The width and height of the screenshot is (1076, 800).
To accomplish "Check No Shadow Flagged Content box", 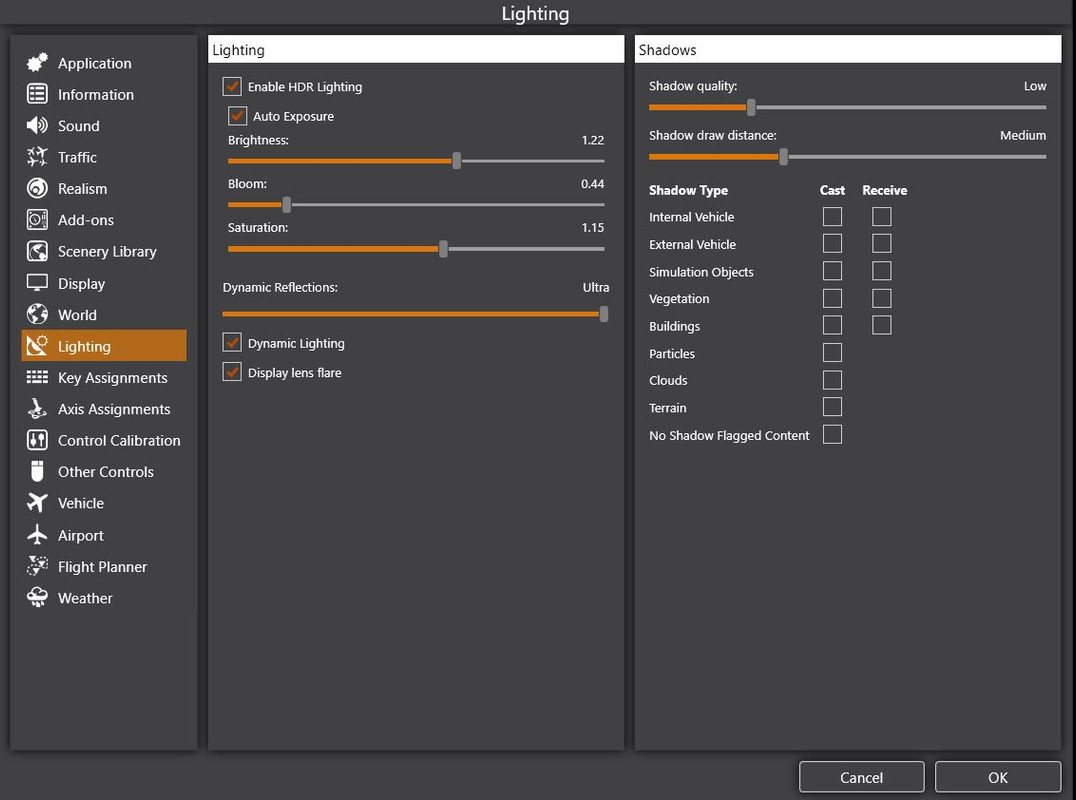I will coord(832,434).
